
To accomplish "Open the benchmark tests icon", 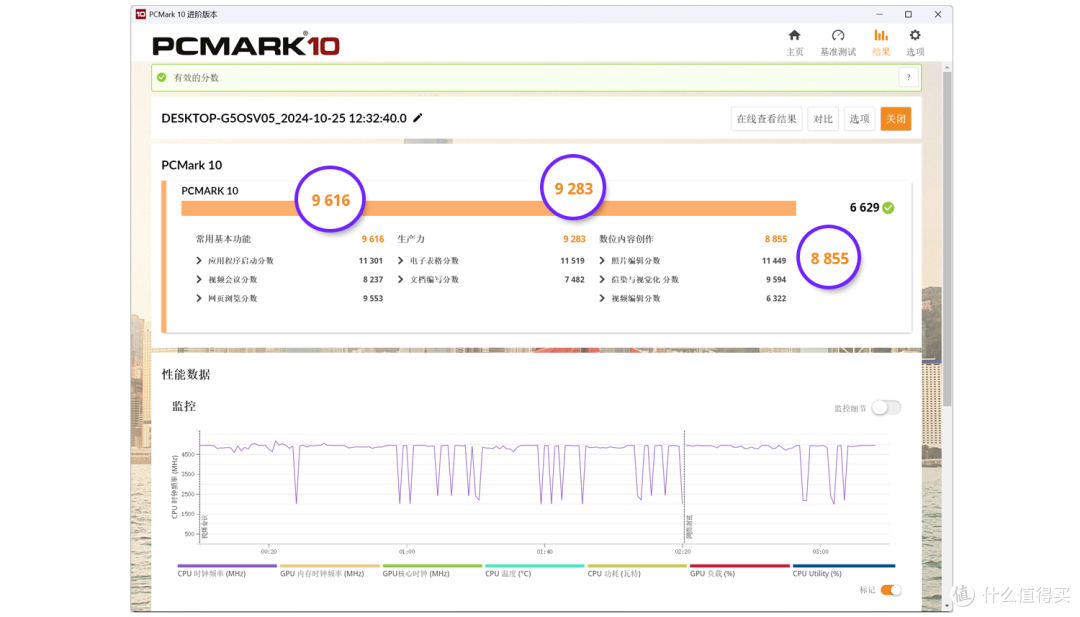I will pos(838,36).
